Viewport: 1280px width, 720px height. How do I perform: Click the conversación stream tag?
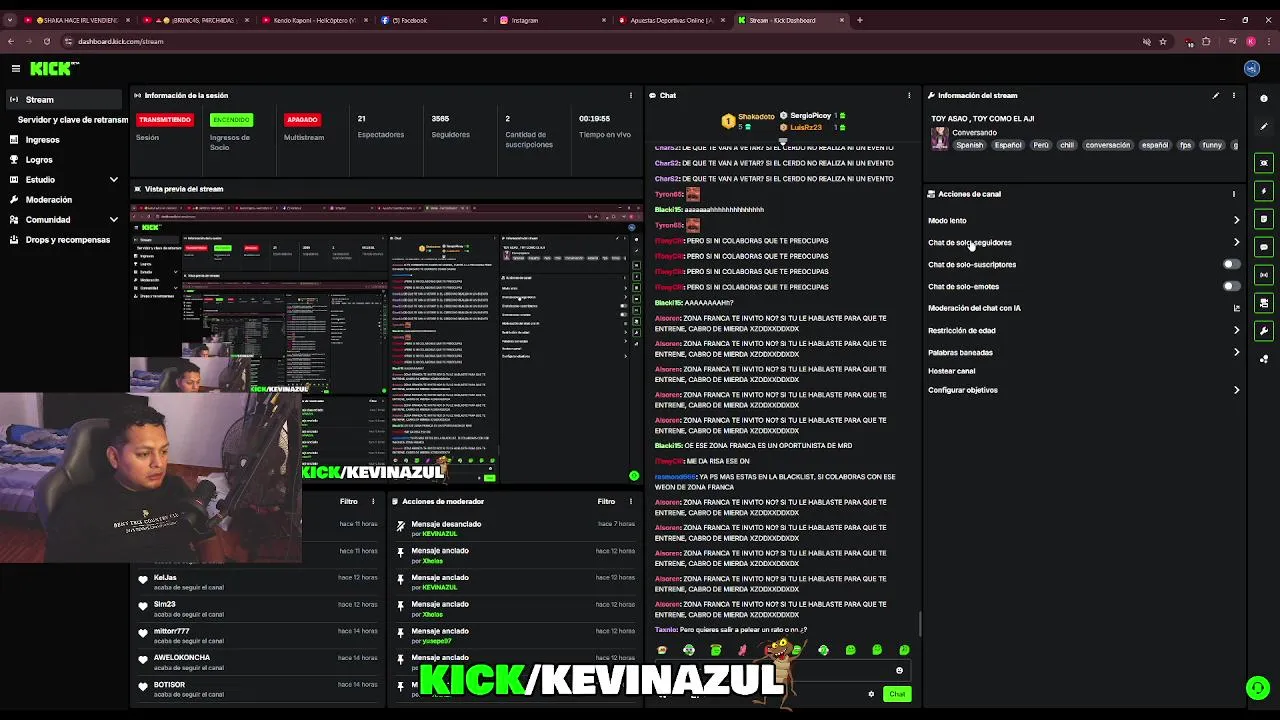click(1107, 145)
